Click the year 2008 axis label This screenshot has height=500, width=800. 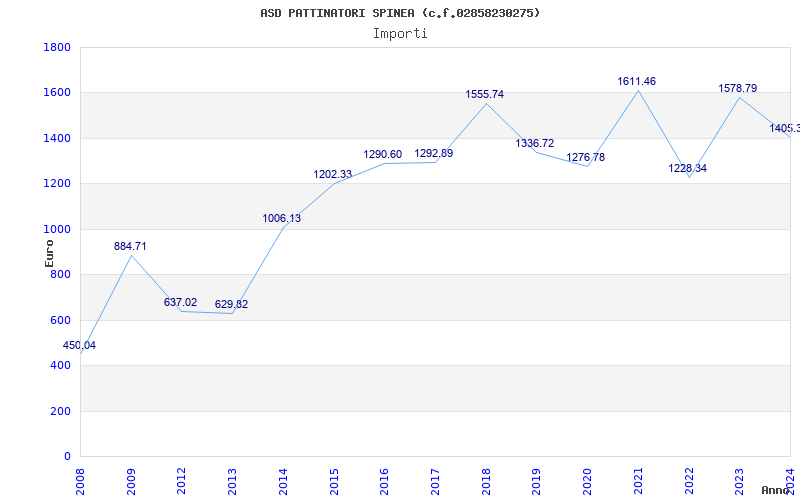(81, 481)
